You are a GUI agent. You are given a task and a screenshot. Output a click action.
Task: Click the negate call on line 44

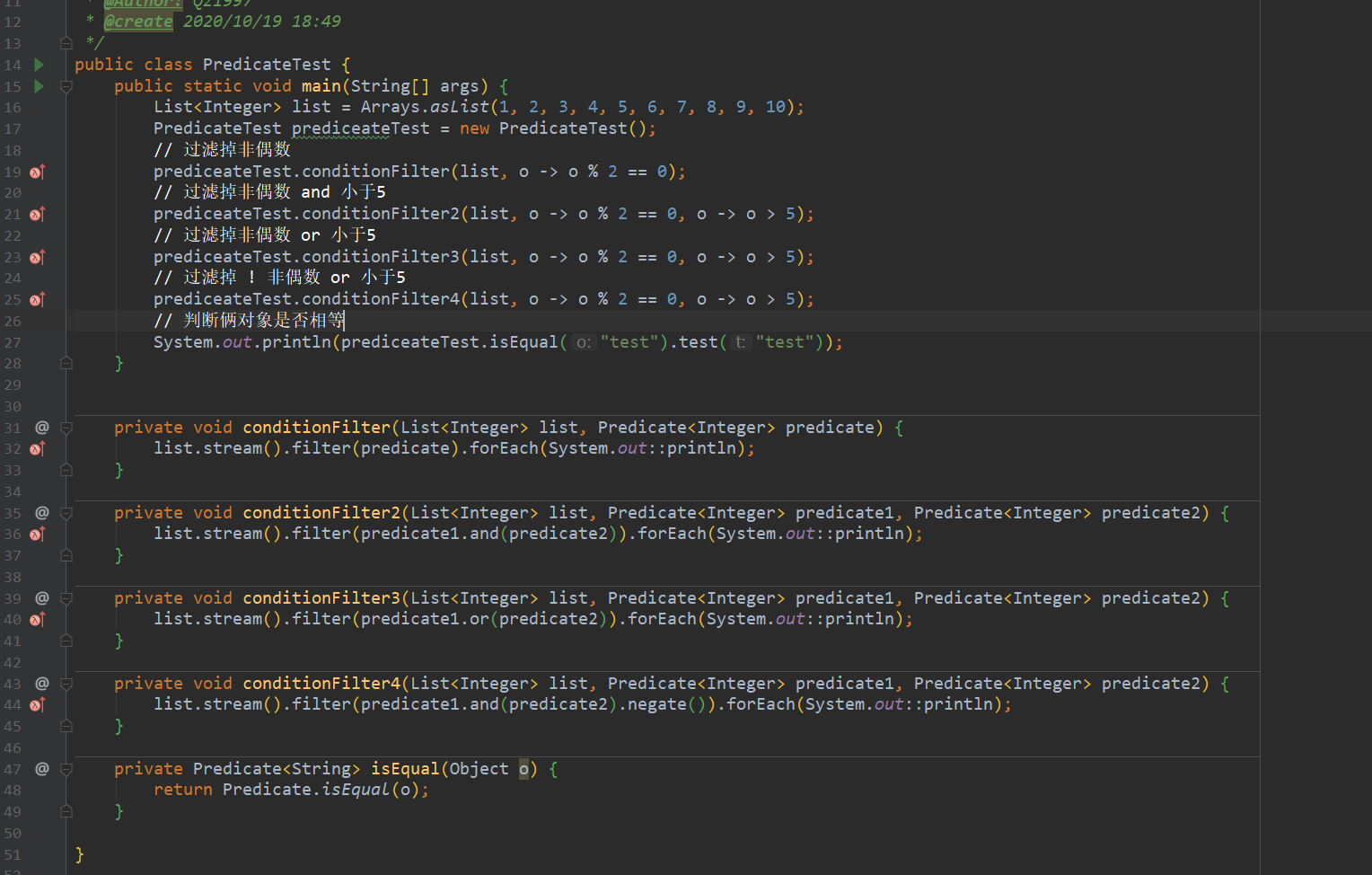[657, 704]
